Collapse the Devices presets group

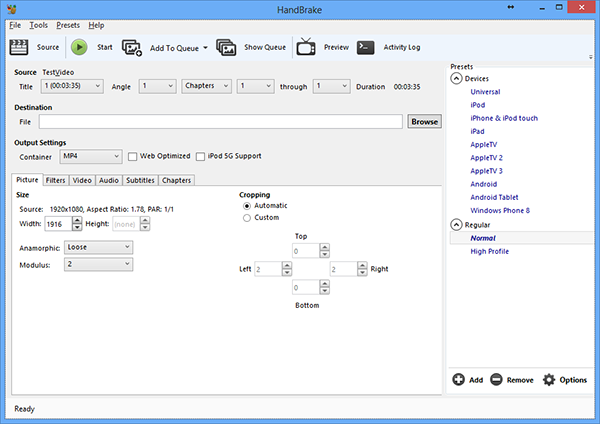457,78
